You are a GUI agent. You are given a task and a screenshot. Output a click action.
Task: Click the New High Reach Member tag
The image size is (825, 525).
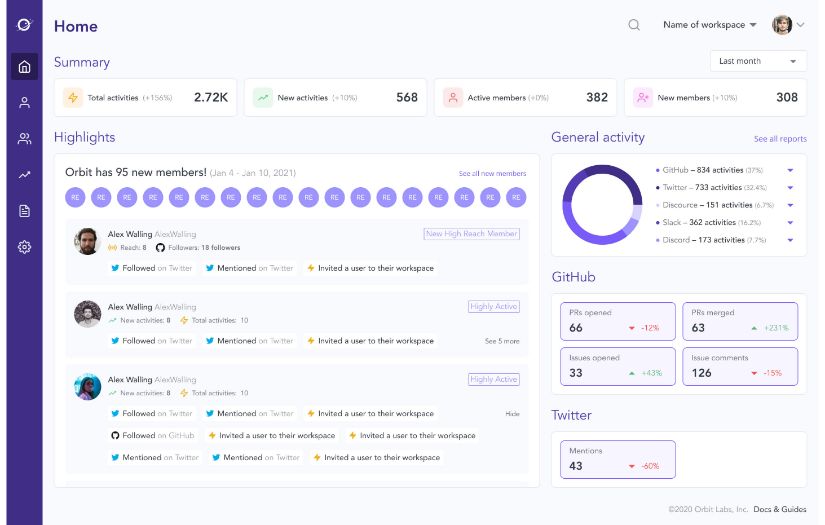(x=471, y=234)
